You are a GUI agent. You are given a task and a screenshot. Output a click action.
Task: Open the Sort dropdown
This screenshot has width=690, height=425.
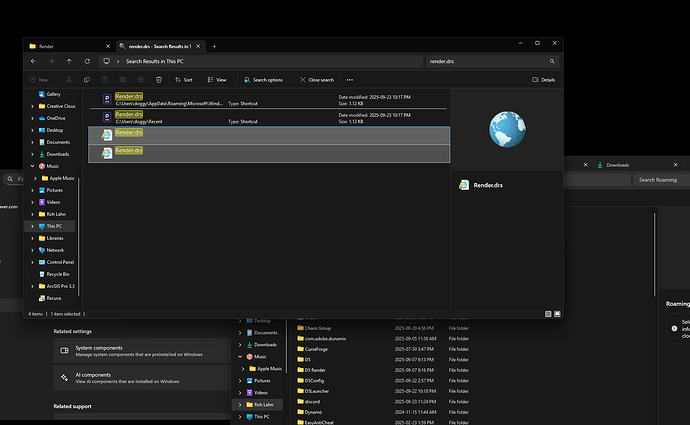click(182, 79)
